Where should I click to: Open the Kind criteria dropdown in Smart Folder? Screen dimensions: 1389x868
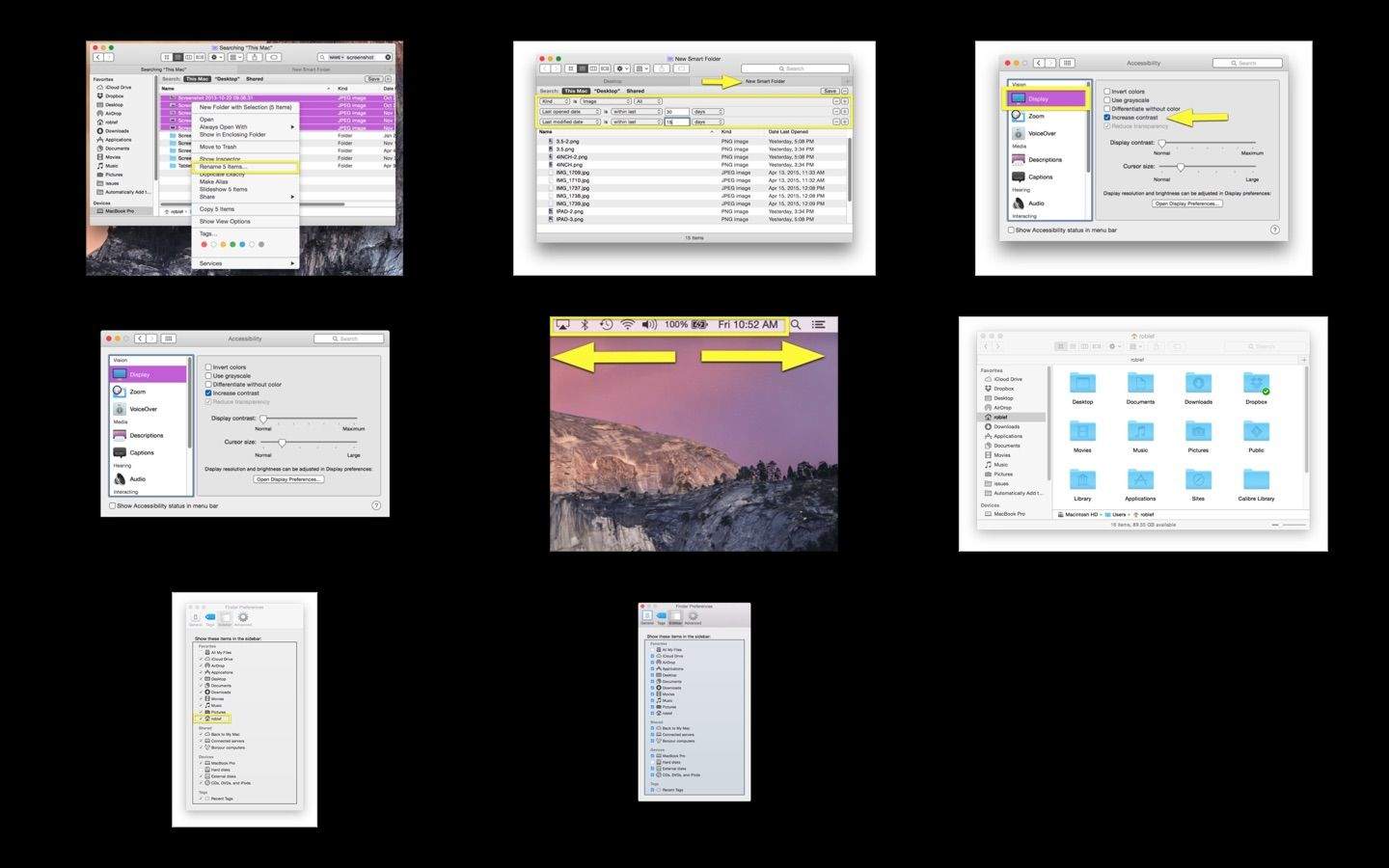[x=555, y=101]
